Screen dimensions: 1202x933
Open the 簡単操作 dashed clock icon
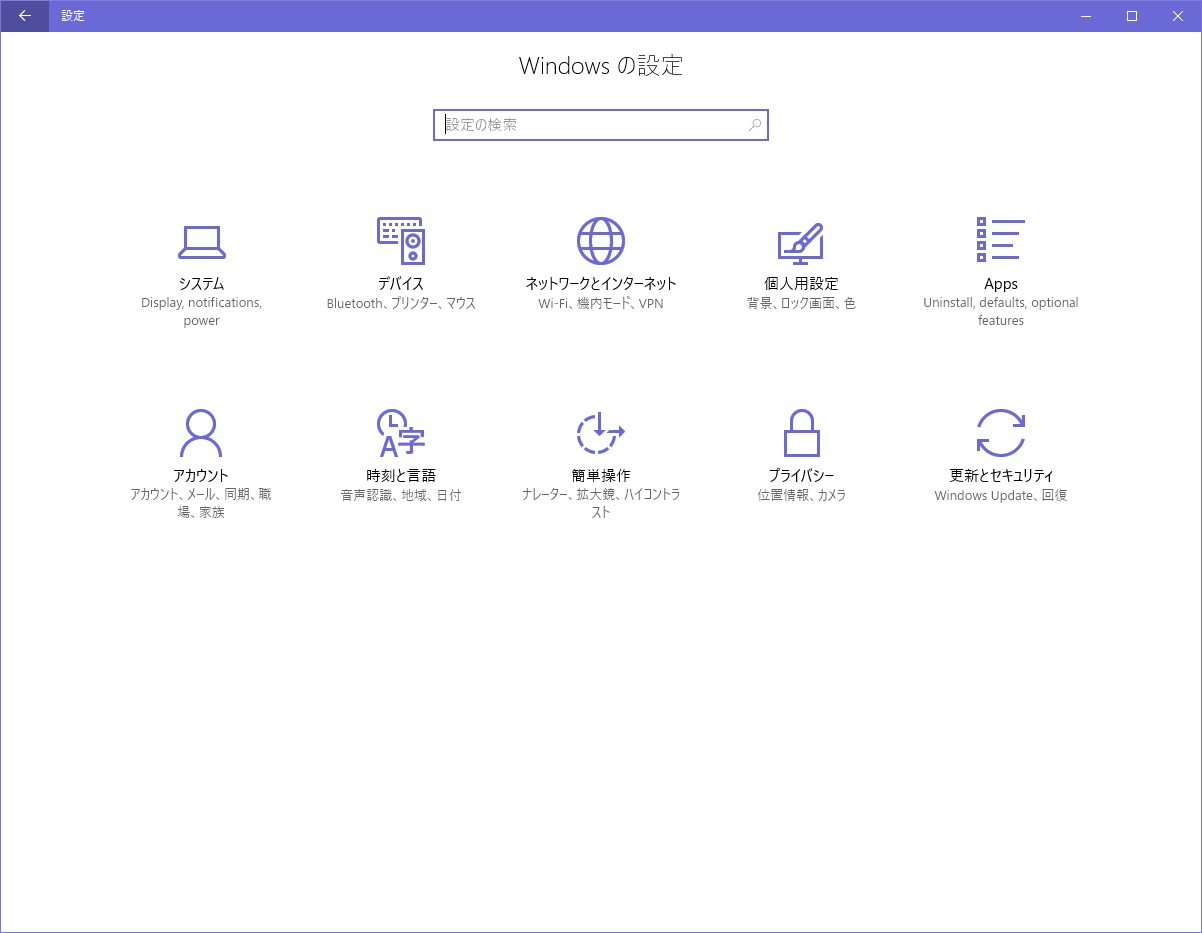tap(601, 432)
